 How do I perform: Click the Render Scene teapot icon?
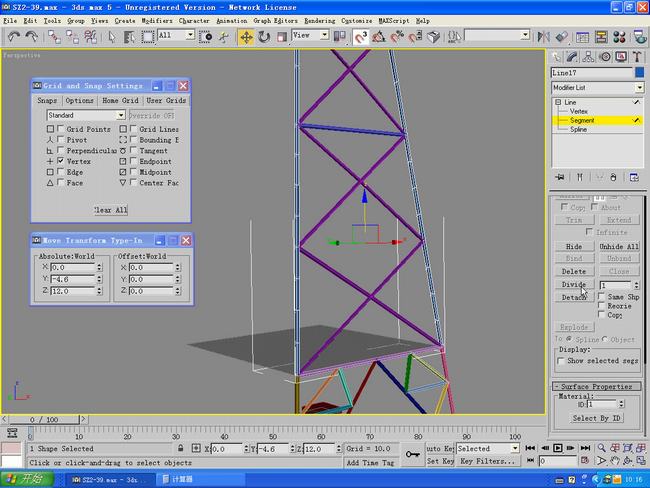(640, 37)
